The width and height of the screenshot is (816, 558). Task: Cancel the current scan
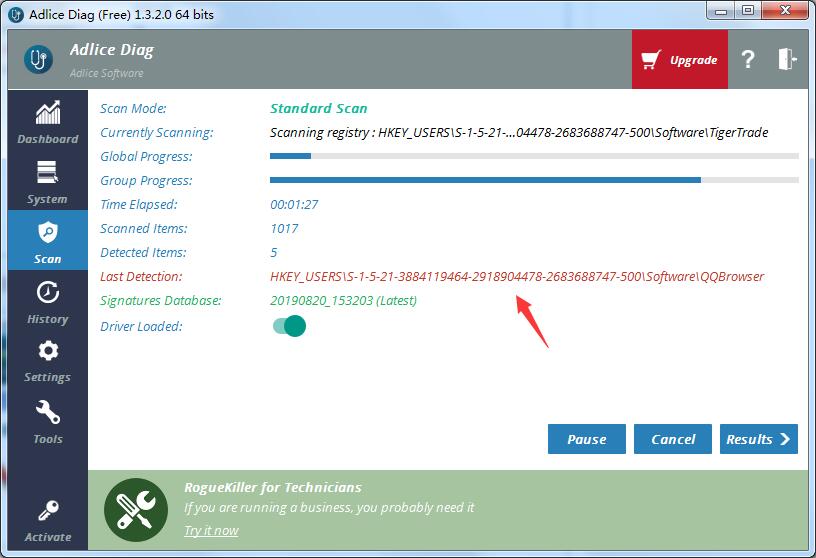[672, 439]
